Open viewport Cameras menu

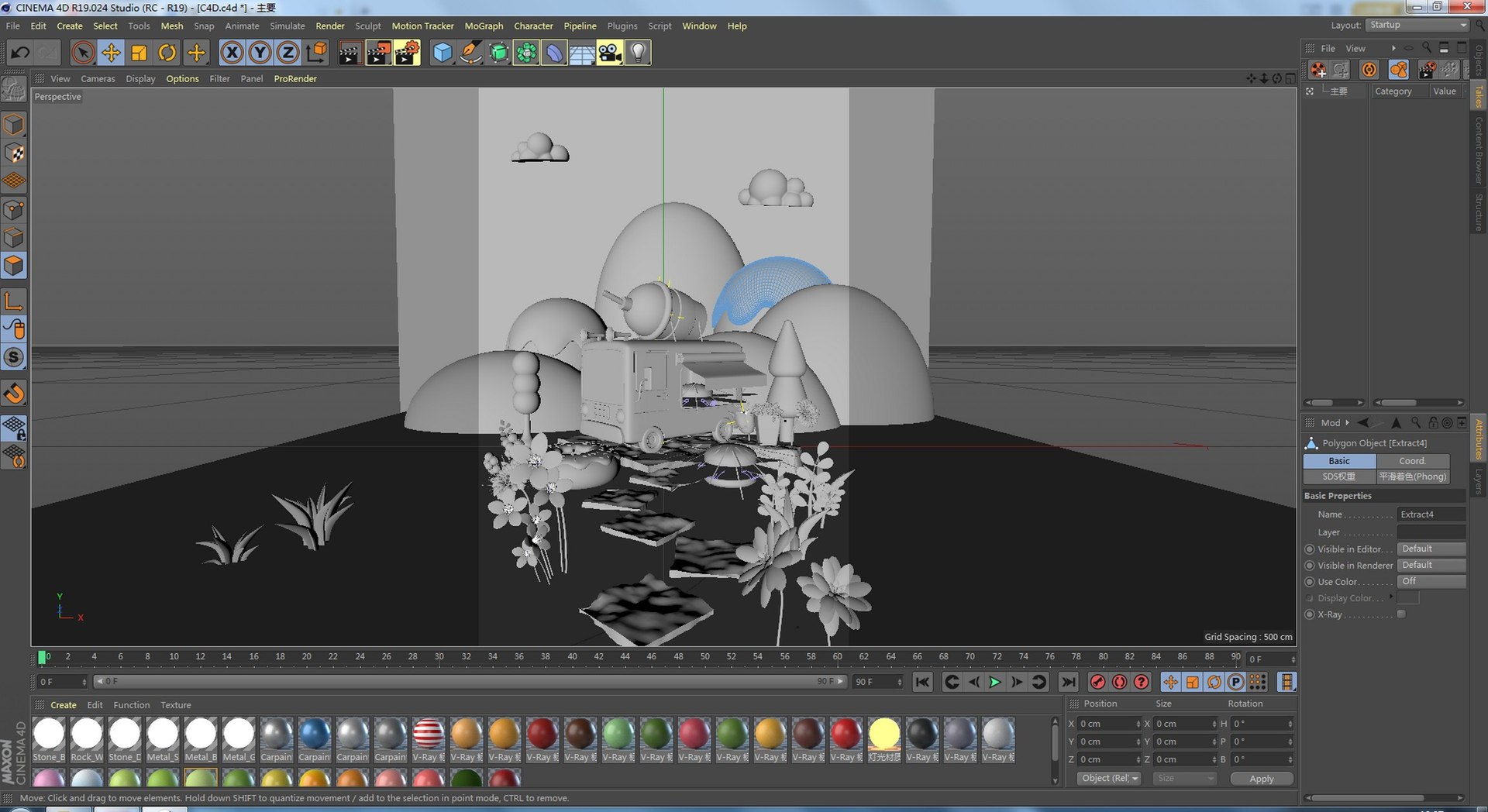click(x=98, y=78)
